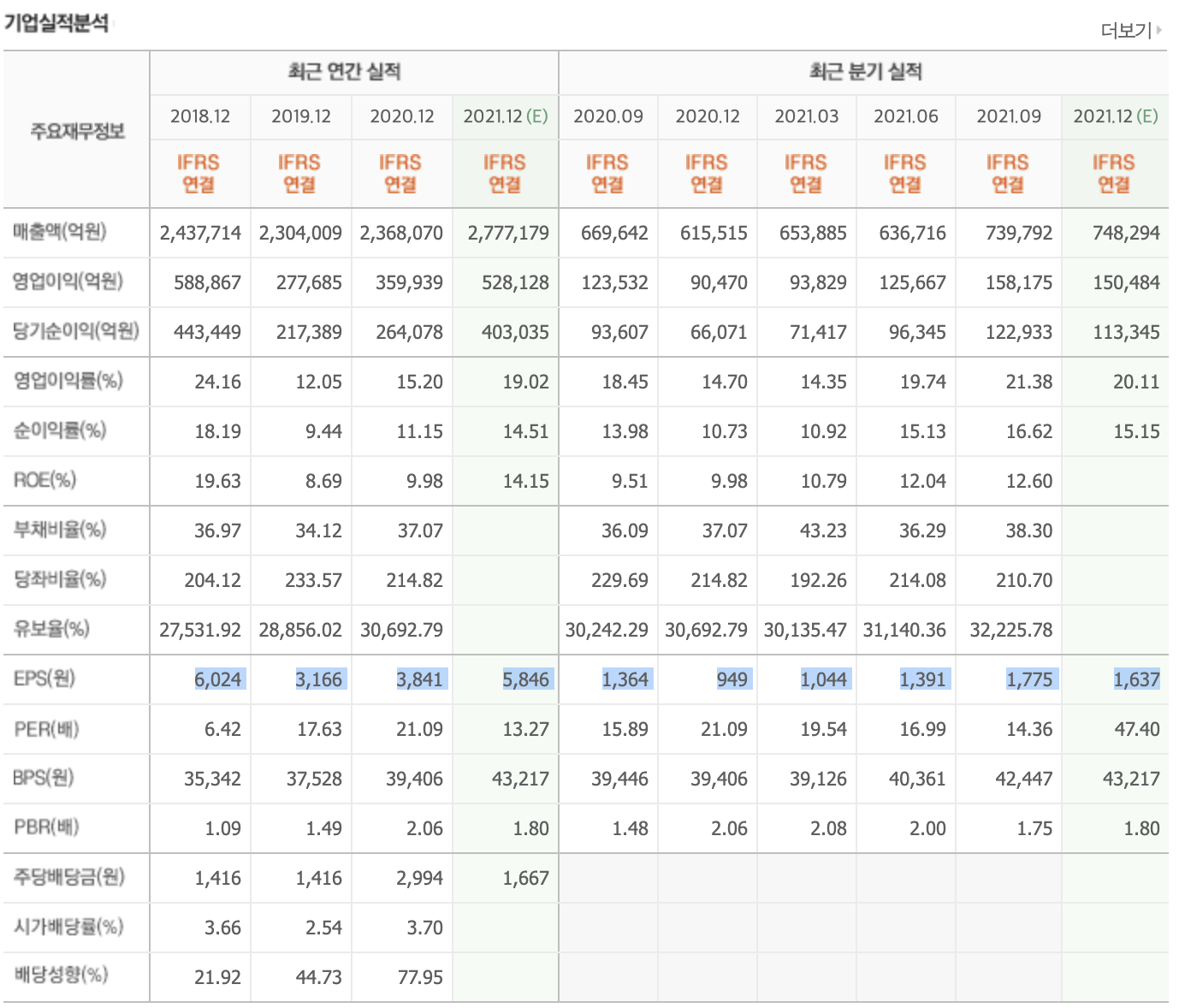This screenshot has width=1179, height=1008.
Task: Click the reserve ratio value 32,225.78
Action: (1011, 630)
